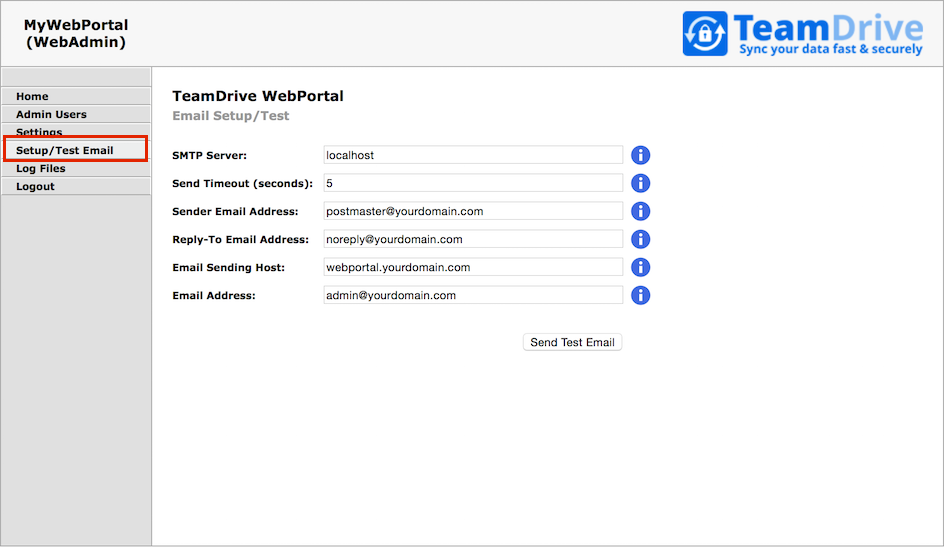944x547 pixels.
Task: Click the 'Sender Email Address:' label
Action: tap(235, 211)
